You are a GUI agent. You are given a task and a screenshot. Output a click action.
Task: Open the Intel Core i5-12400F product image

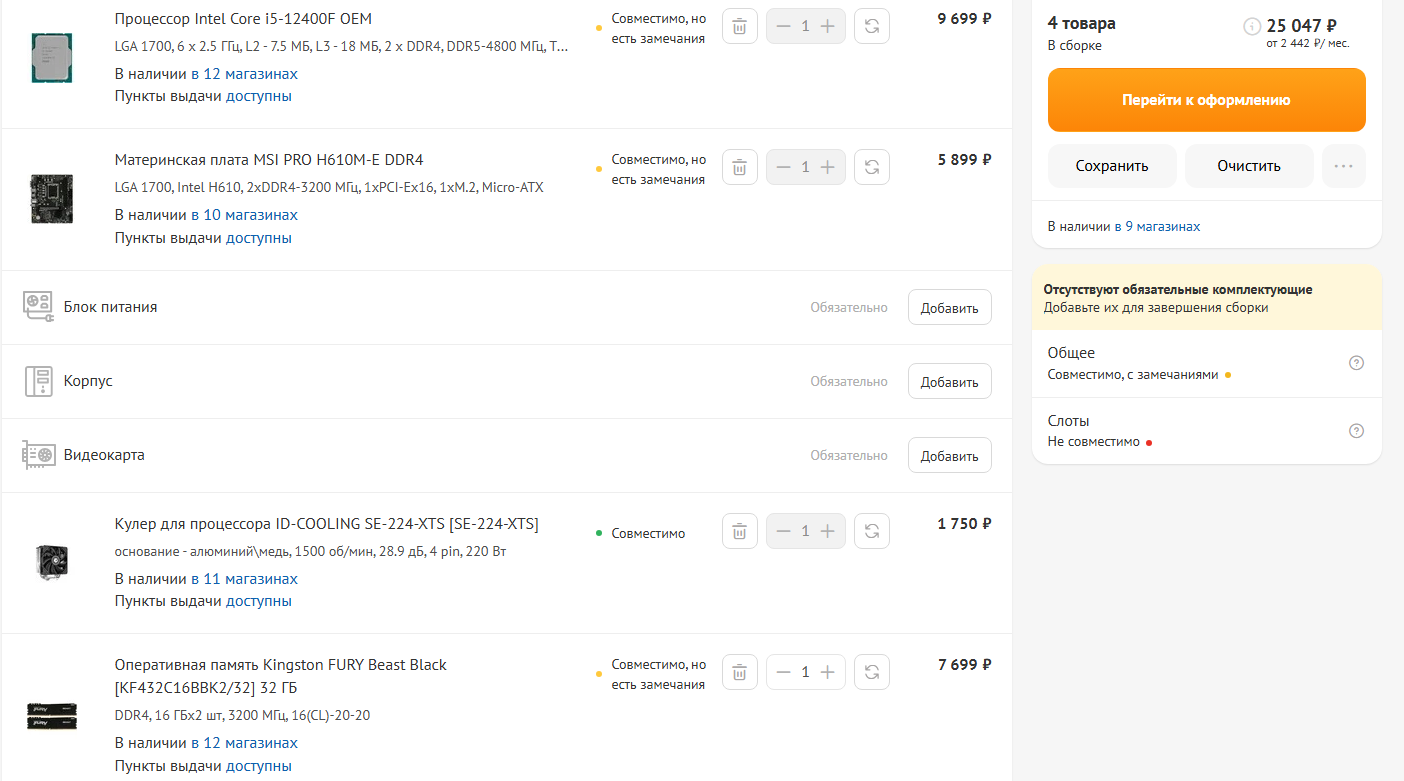click(51, 57)
